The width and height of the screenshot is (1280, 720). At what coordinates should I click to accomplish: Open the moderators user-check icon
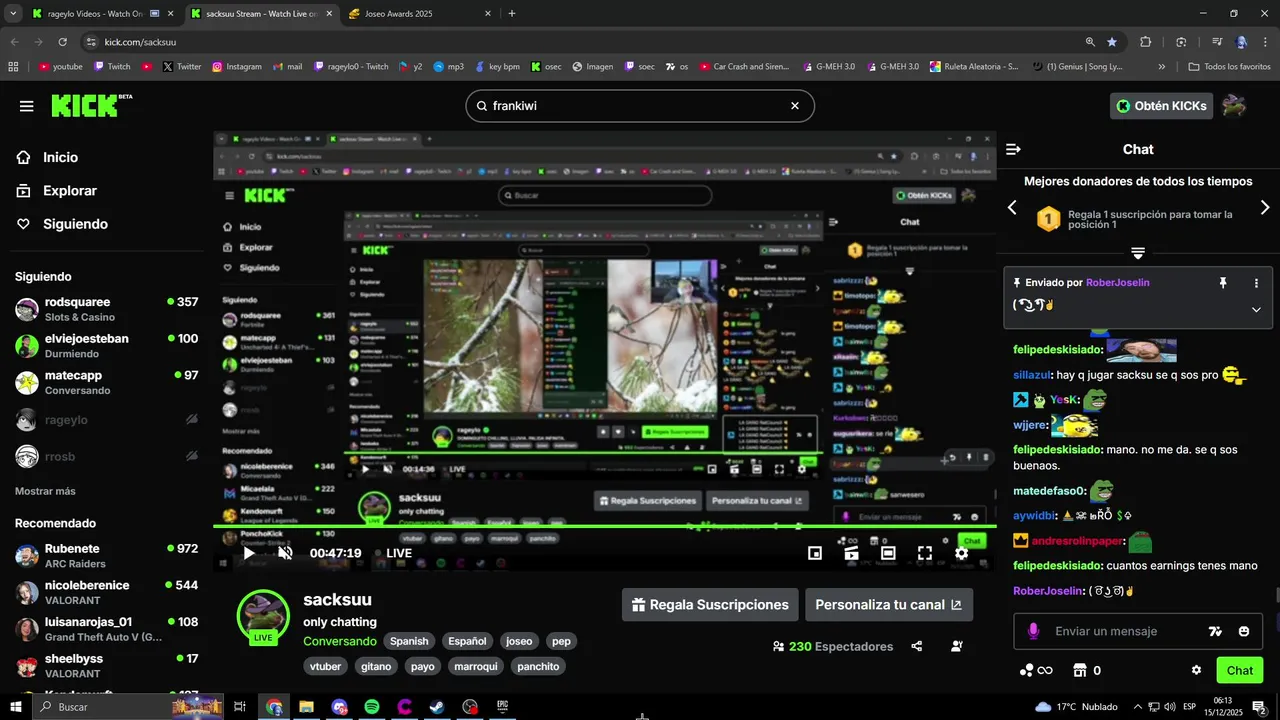pyautogui.click(x=956, y=646)
